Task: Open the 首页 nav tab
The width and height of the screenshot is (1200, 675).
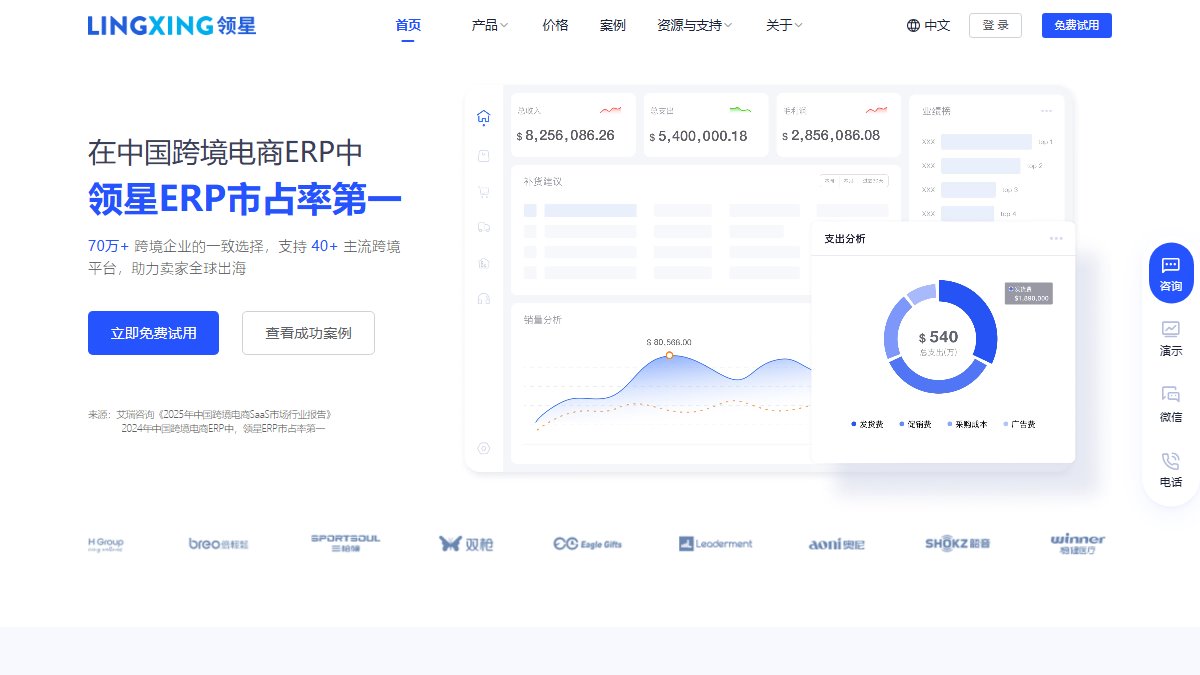Action: 408,25
